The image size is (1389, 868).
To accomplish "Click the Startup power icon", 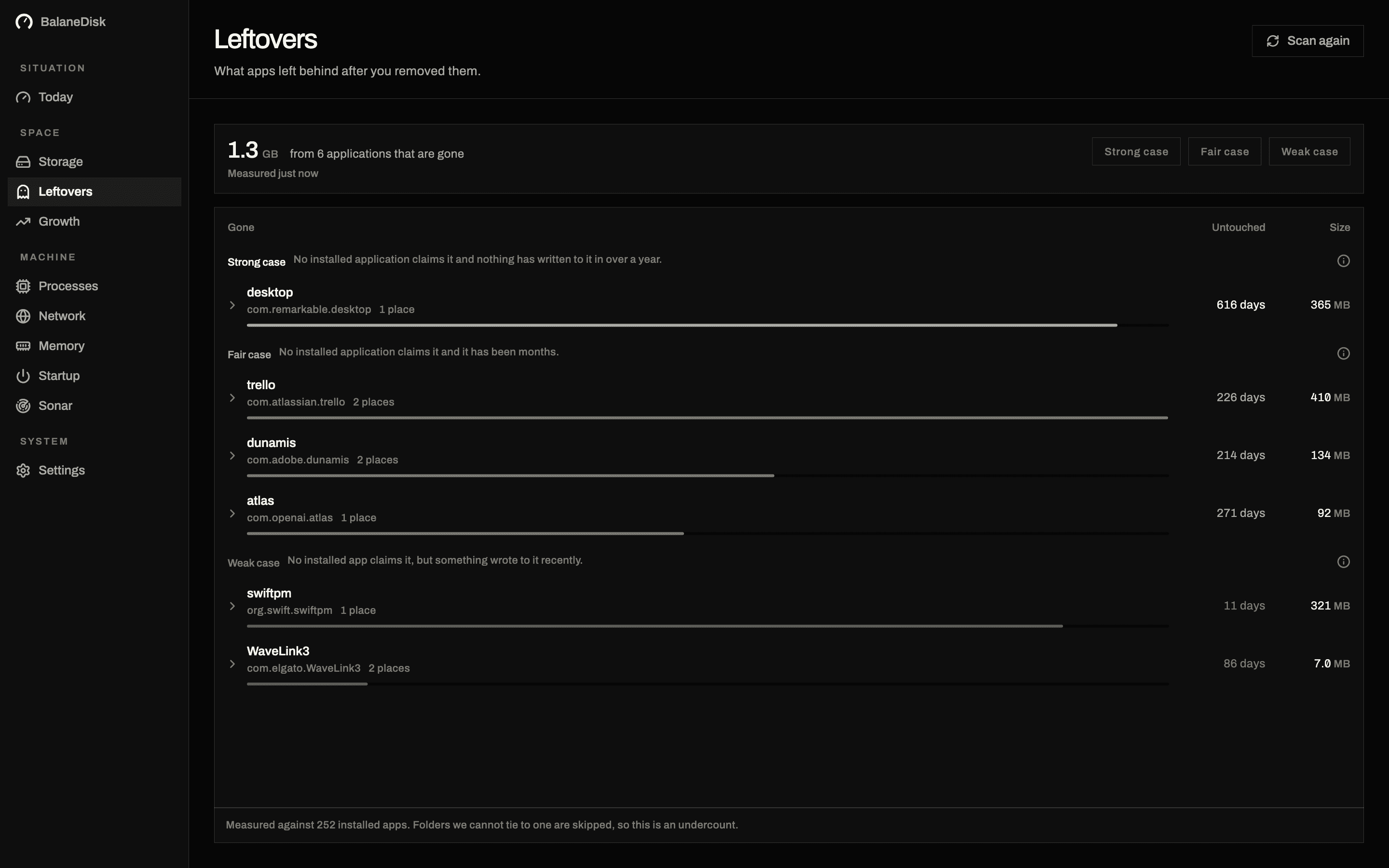I will (23, 376).
